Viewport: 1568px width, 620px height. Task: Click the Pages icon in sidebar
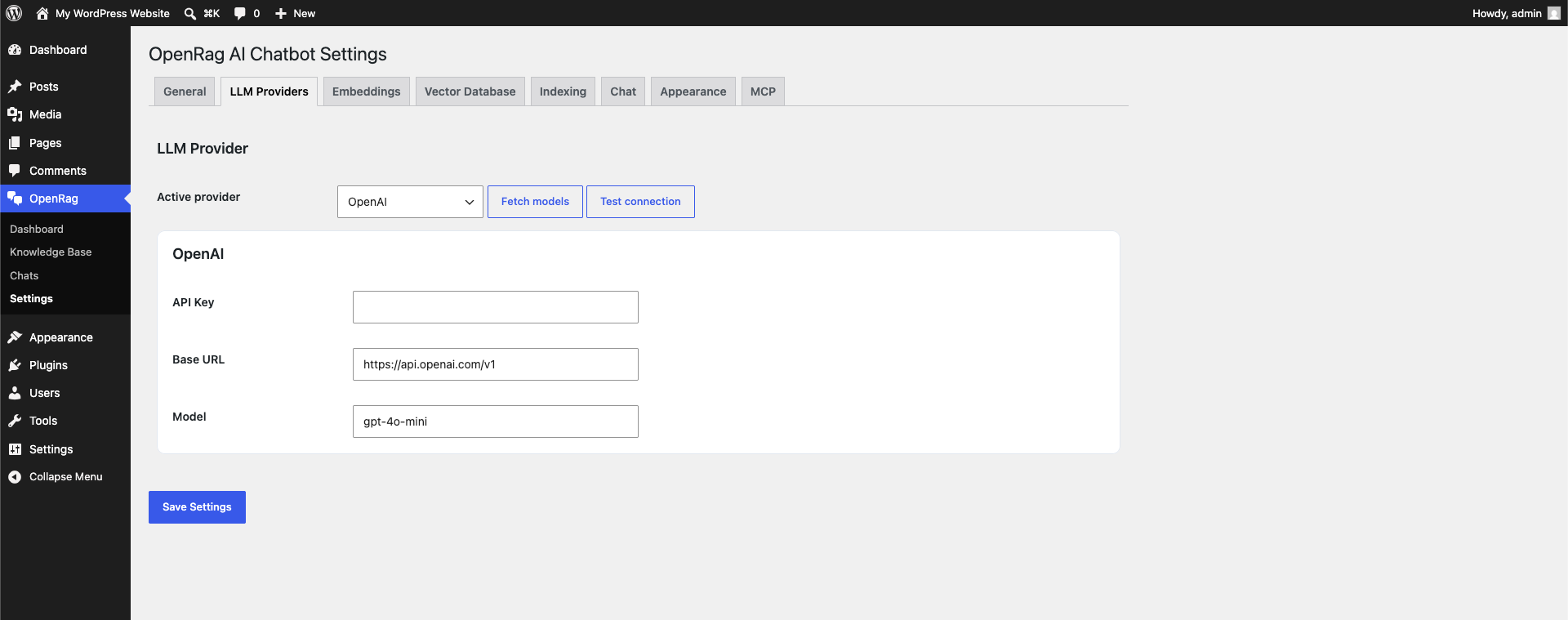(15, 143)
